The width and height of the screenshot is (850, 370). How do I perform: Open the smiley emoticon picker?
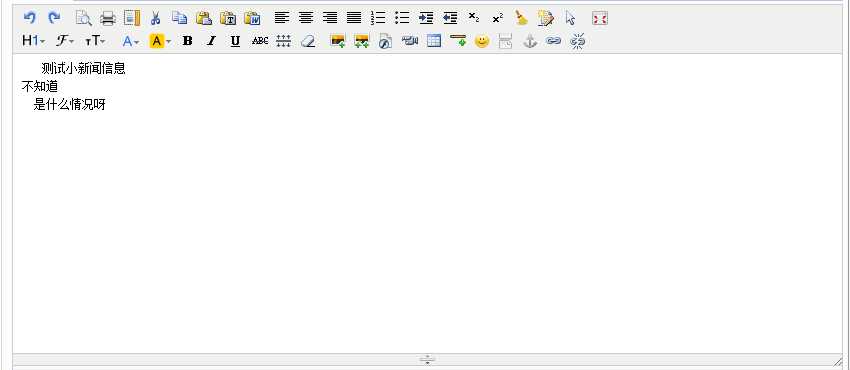coord(482,41)
